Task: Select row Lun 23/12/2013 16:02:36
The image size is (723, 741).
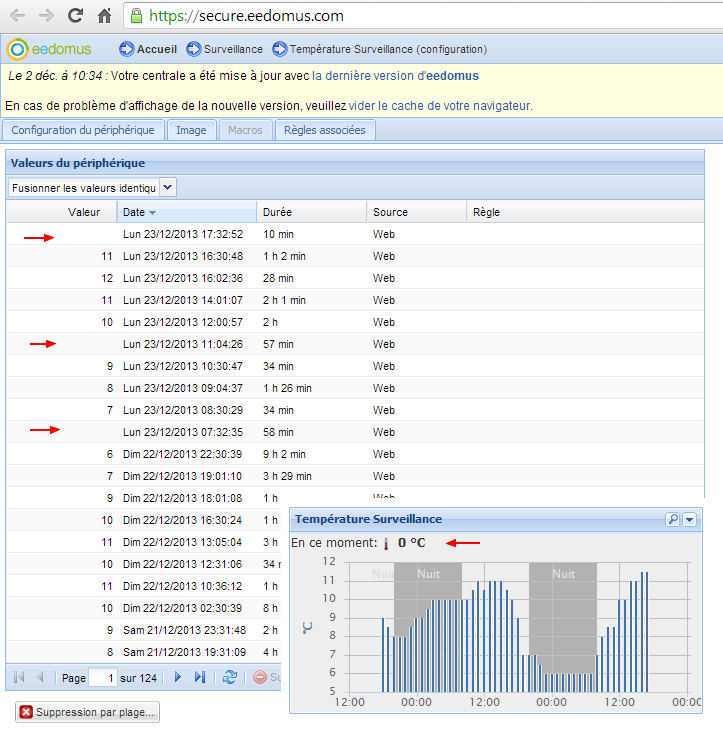Action: [x=355, y=278]
